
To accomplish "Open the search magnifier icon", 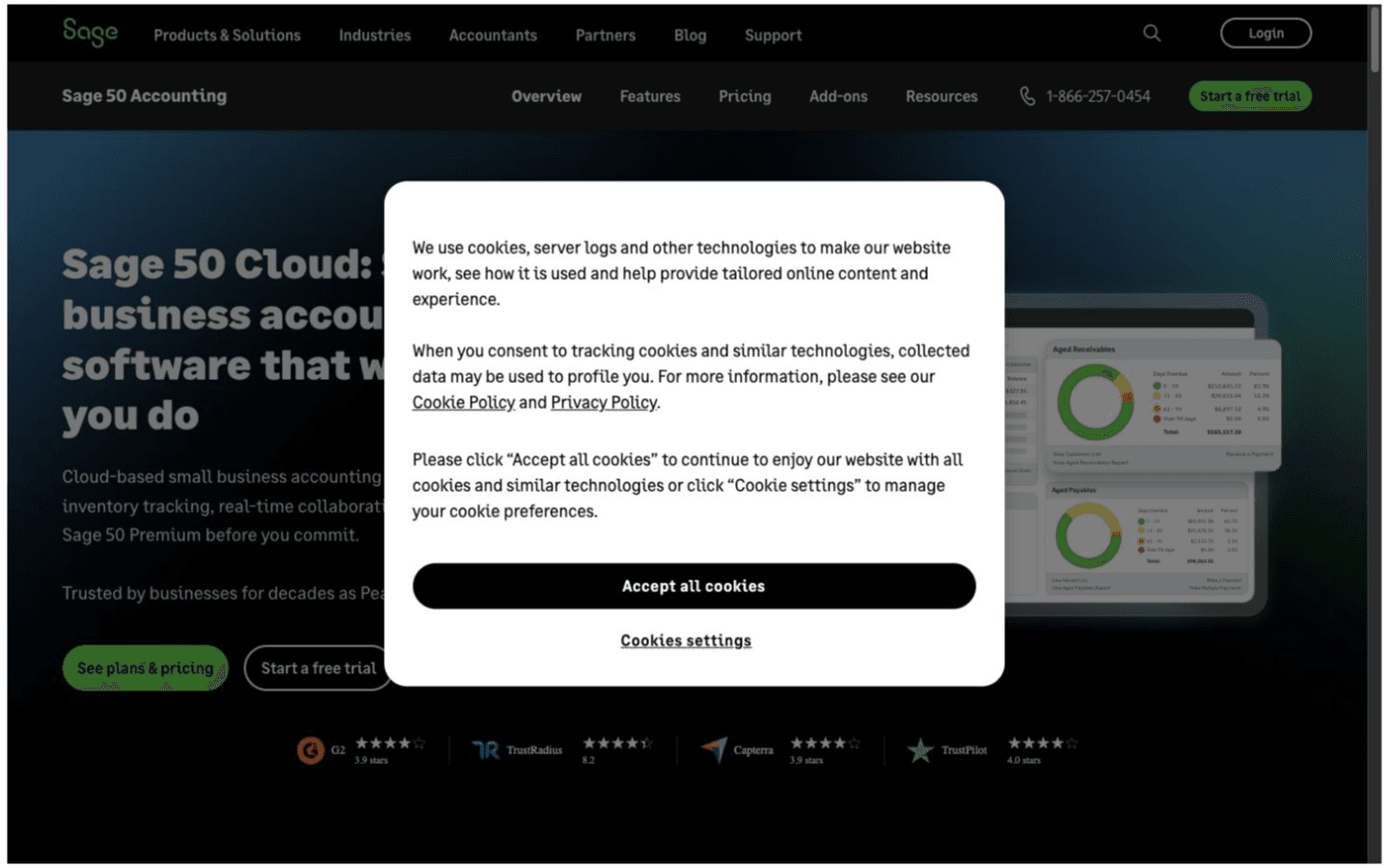I will click(x=1152, y=33).
